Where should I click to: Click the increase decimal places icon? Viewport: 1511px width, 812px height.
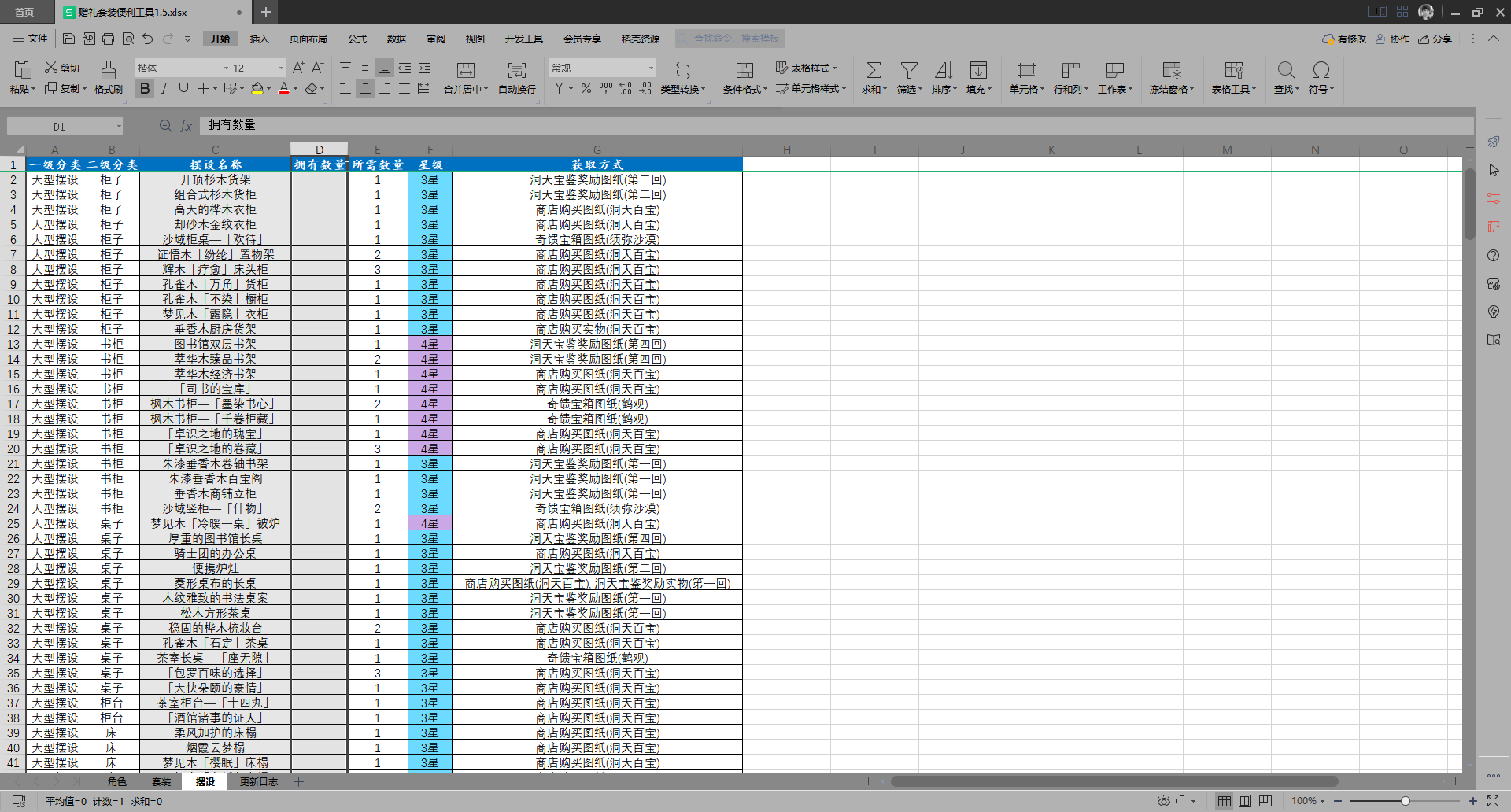[x=626, y=89]
